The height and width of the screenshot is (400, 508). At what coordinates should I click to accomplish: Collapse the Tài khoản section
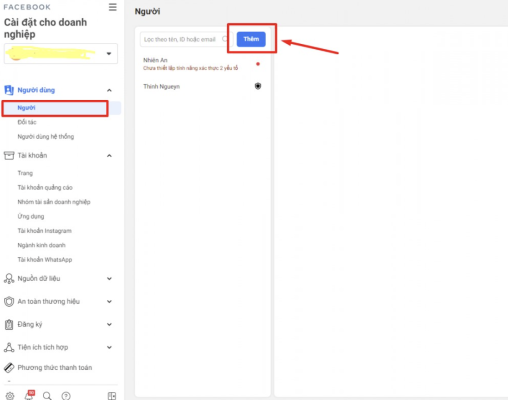(x=109, y=156)
